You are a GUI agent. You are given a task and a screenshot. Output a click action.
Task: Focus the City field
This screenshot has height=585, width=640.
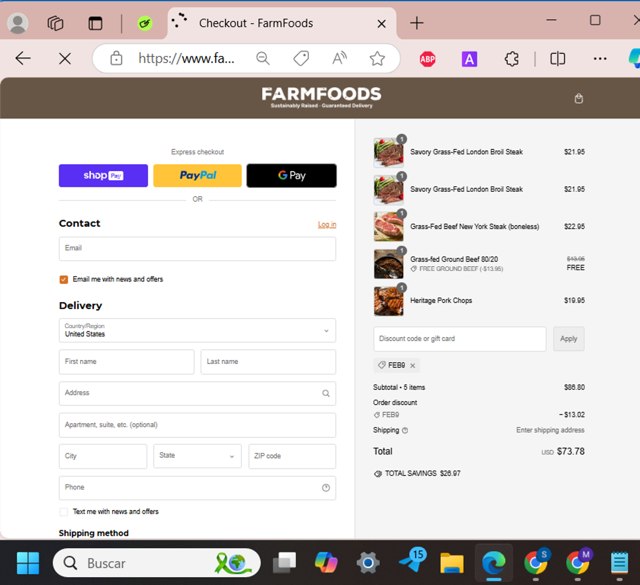tap(103, 456)
